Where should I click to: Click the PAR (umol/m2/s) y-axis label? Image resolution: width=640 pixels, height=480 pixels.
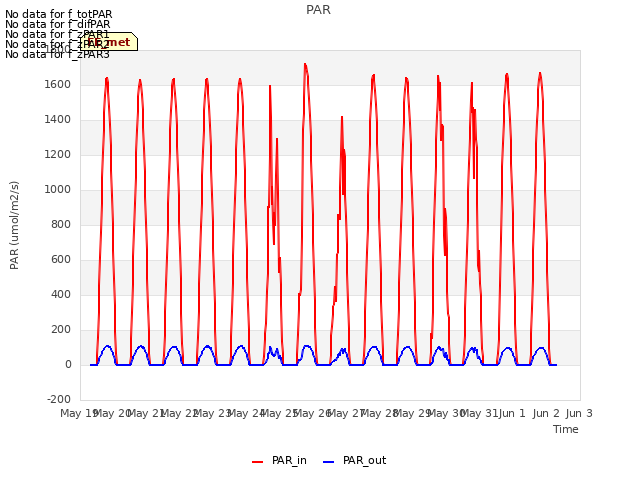click(14, 225)
